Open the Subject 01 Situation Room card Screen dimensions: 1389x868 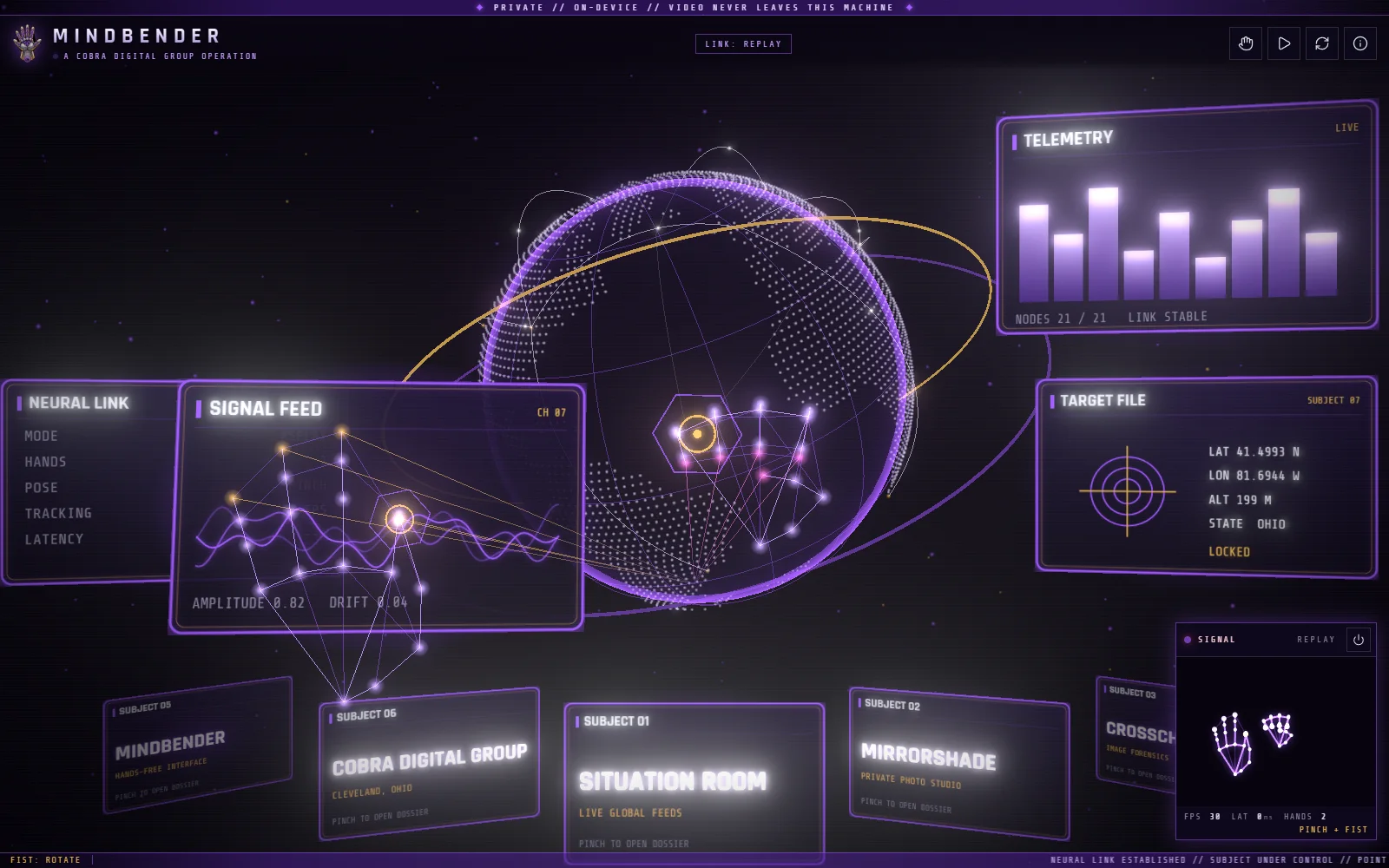(694, 783)
